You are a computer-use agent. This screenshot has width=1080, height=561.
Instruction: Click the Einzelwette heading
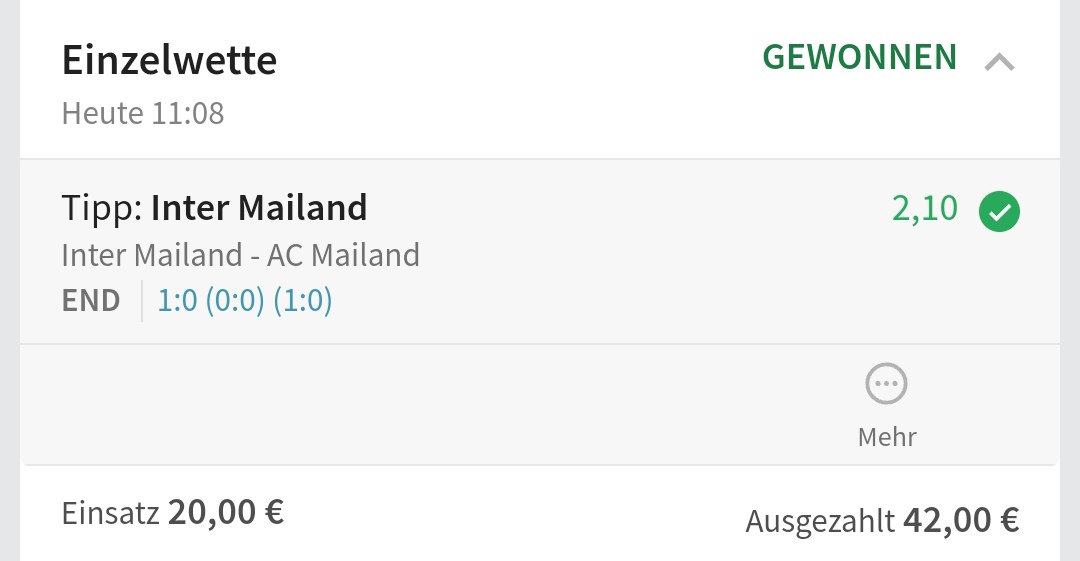(169, 61)
